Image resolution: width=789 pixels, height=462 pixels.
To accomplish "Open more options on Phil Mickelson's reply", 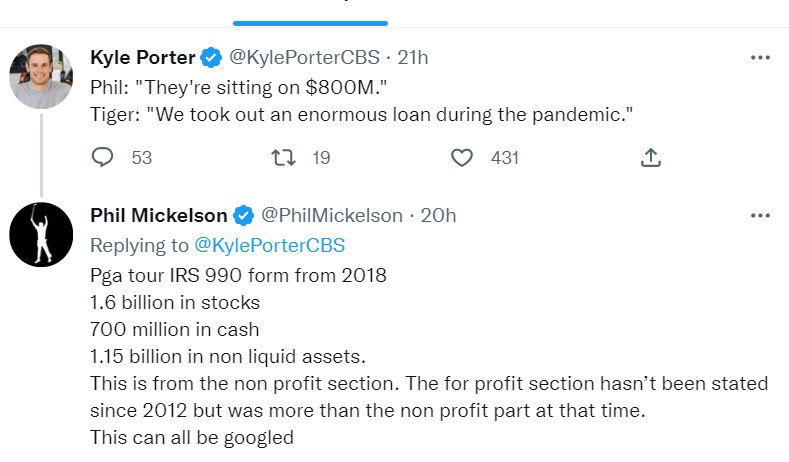I will (760, 216).
